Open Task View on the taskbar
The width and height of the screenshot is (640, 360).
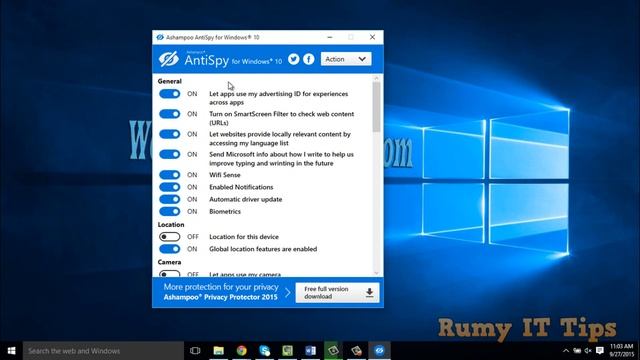click(x=195, y=351)
